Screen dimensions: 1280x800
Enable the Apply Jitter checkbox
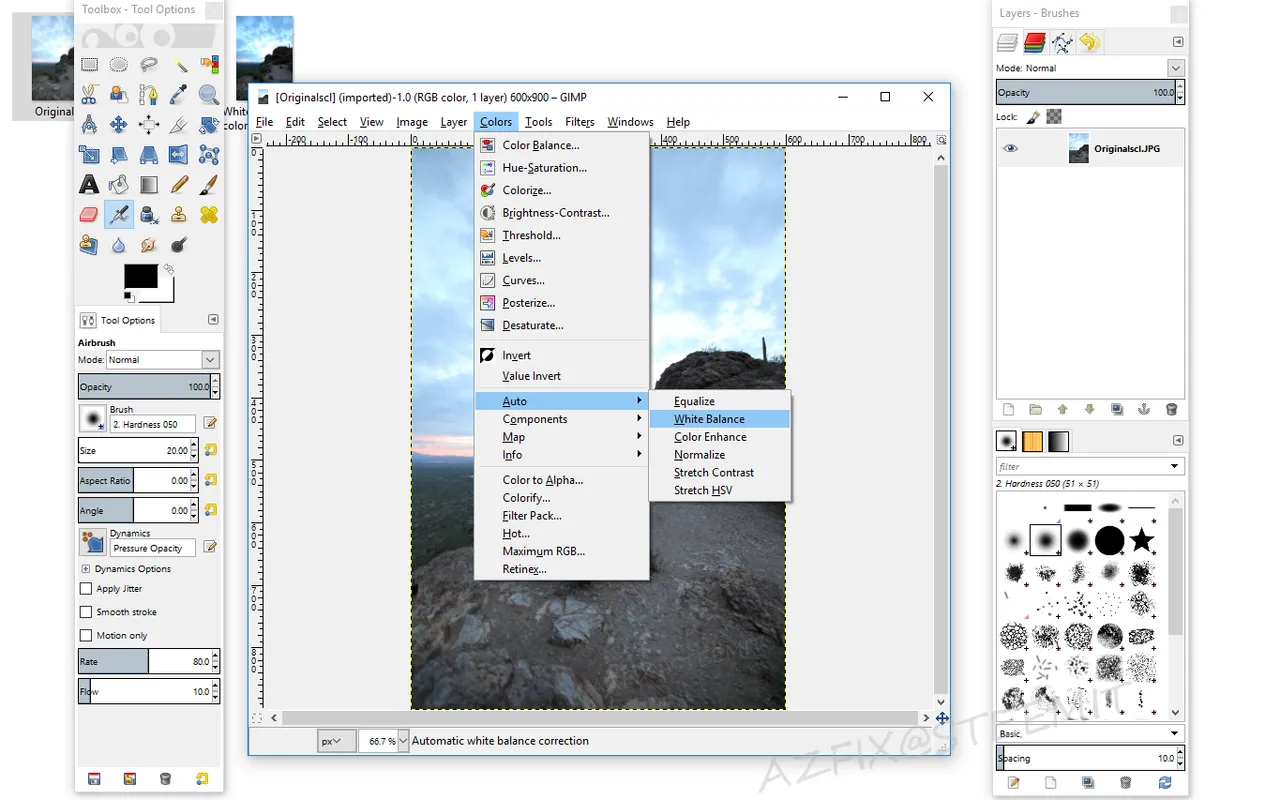click(x=85, y=589)
